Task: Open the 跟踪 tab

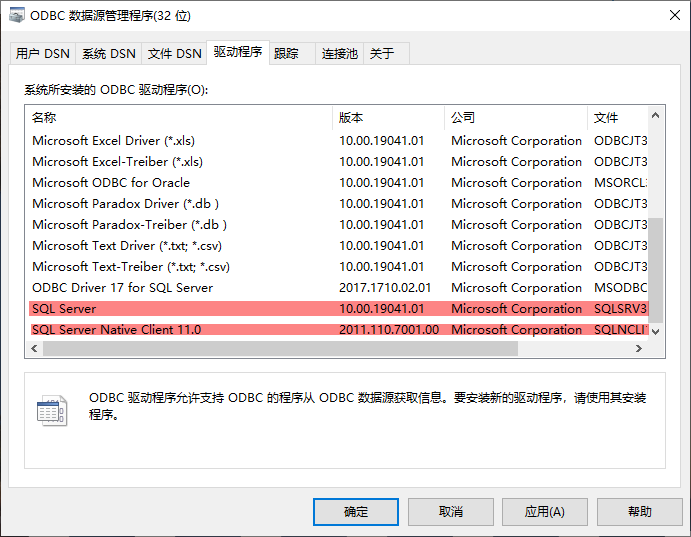Action: coord(292,54)
